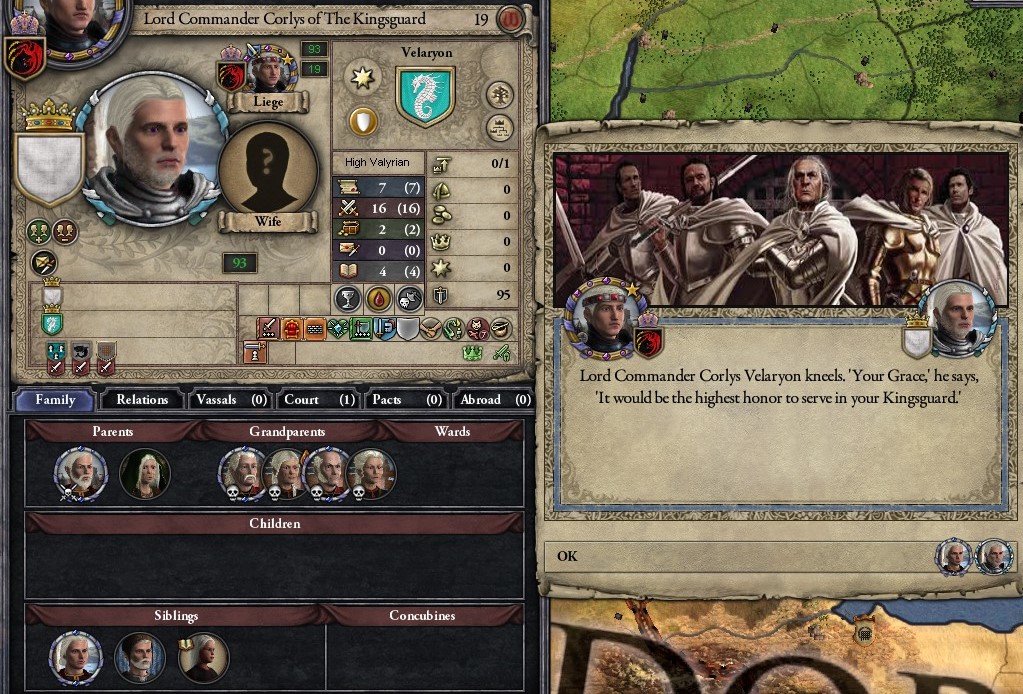1023x694 pixels.
Task: Click the red blood-drop bloodline icon
Action: pyautogui.click(x=378, y=299)
